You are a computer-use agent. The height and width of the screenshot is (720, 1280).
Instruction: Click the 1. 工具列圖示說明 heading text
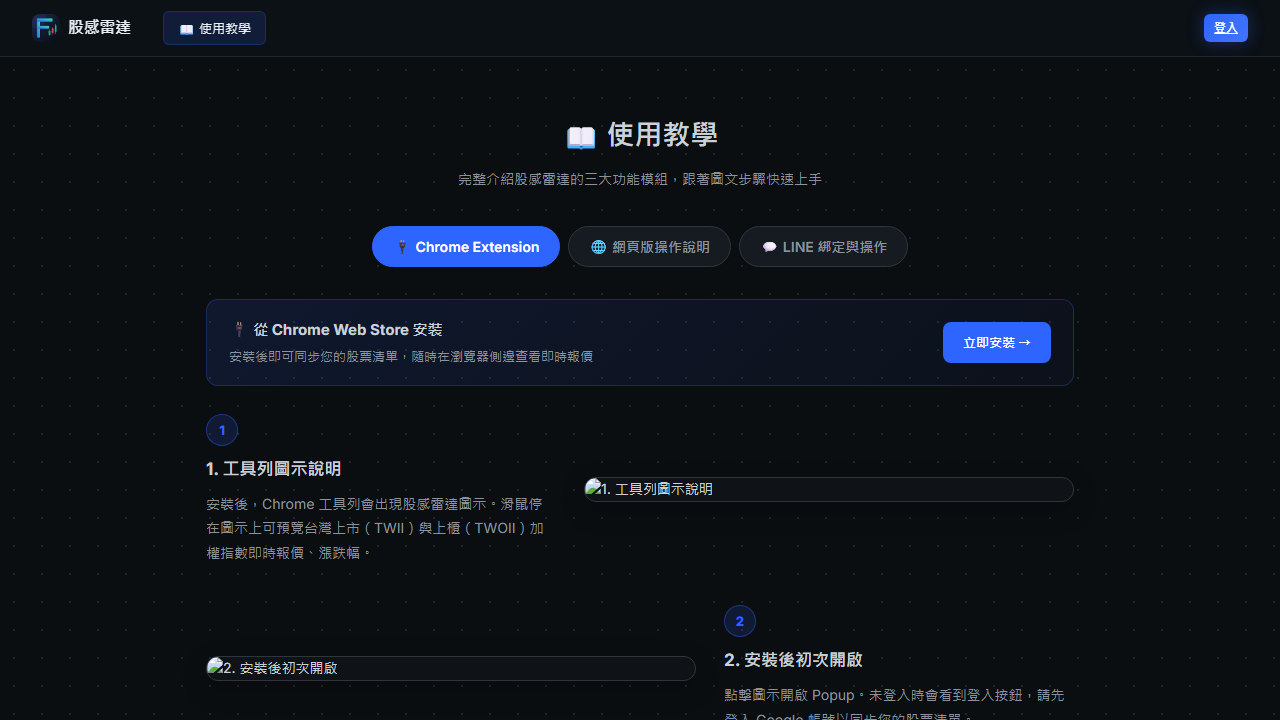tap(274, 469)
